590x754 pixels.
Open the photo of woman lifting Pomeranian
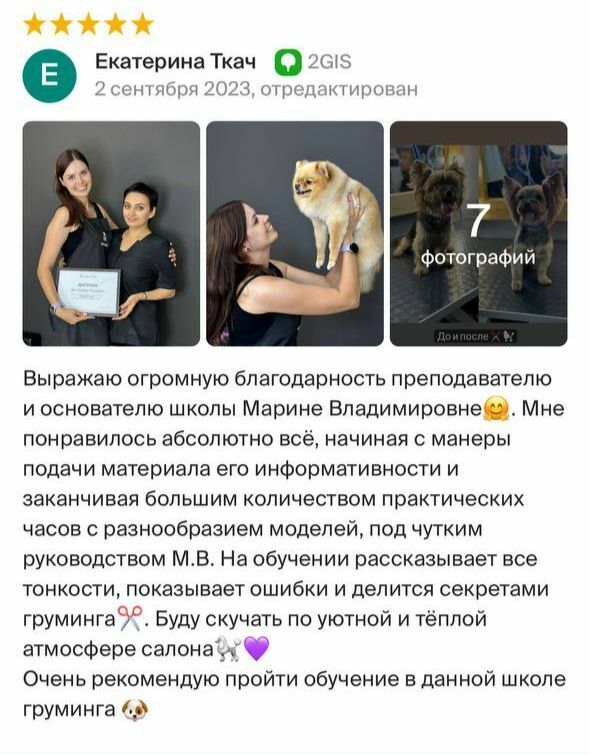coord(295,234)
